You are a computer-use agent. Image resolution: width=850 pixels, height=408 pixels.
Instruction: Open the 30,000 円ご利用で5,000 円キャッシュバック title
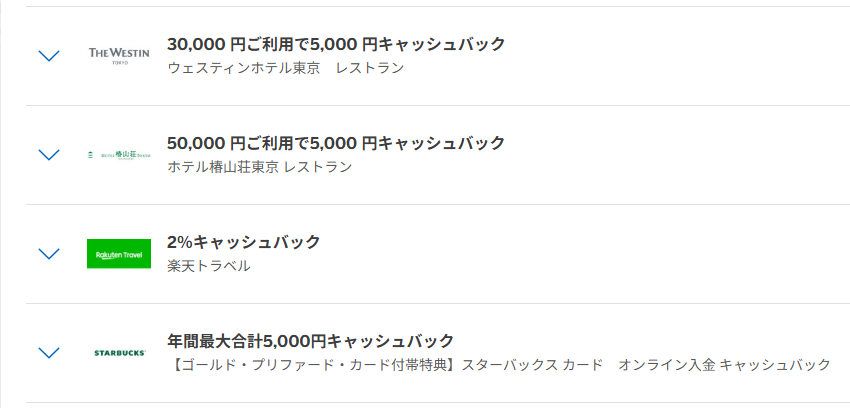(x=336, y=44)
